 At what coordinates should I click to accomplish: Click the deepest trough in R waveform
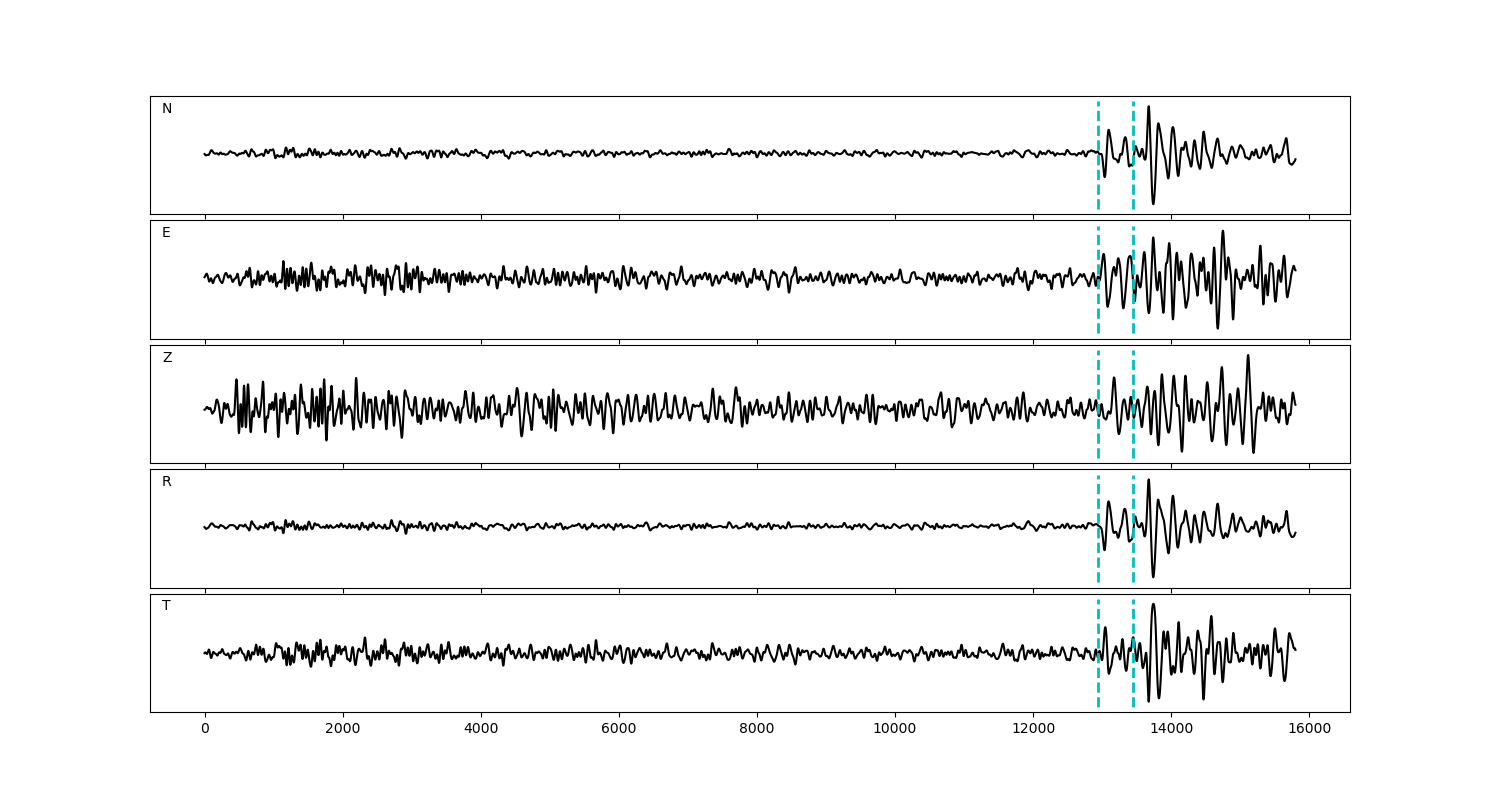tap(1153, 576)
